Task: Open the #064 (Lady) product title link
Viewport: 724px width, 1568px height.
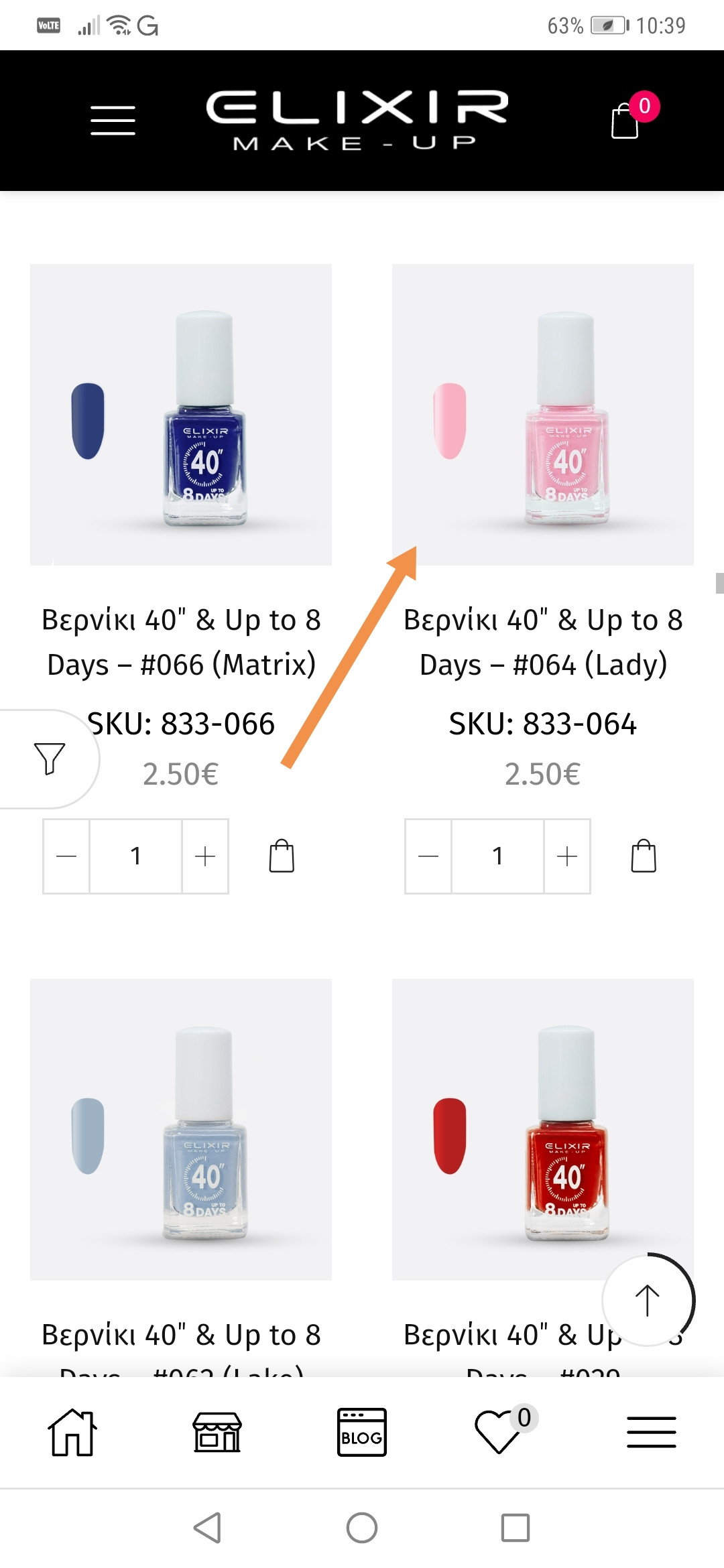Action: pyautogui.click(x=543, y=642)
